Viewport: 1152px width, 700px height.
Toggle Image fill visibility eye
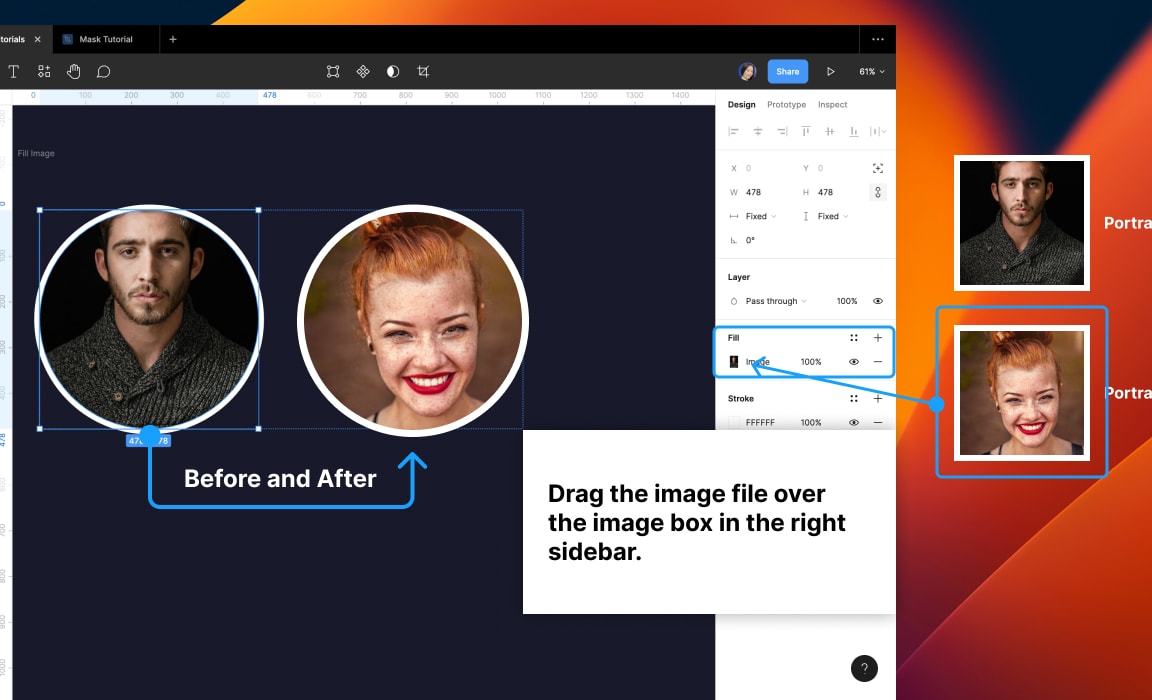click(854, 362)
